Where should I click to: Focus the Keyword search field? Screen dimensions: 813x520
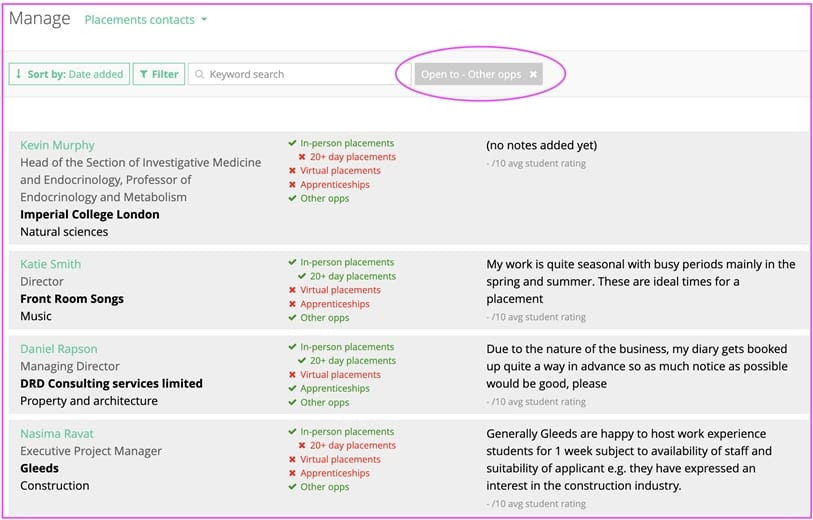pyautogui.click(x=300, y=74)
